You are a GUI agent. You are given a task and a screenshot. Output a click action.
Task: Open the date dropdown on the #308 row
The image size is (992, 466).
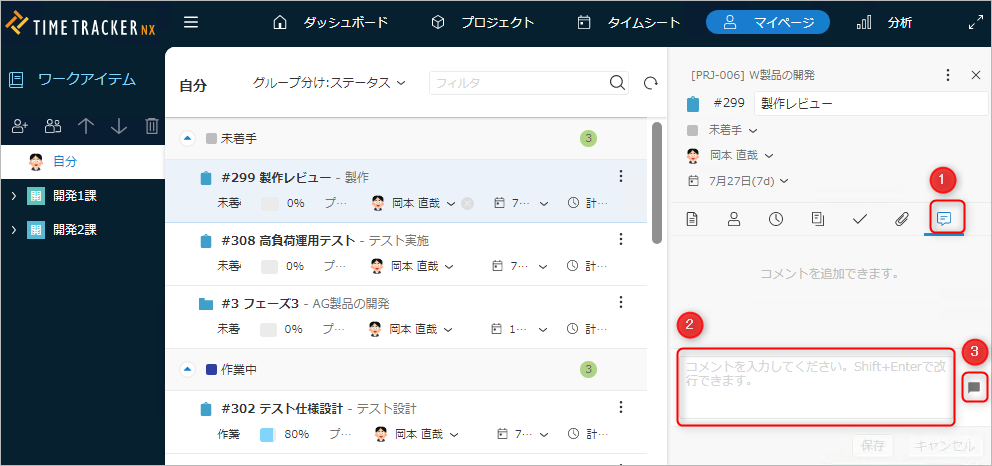(543, 266)
